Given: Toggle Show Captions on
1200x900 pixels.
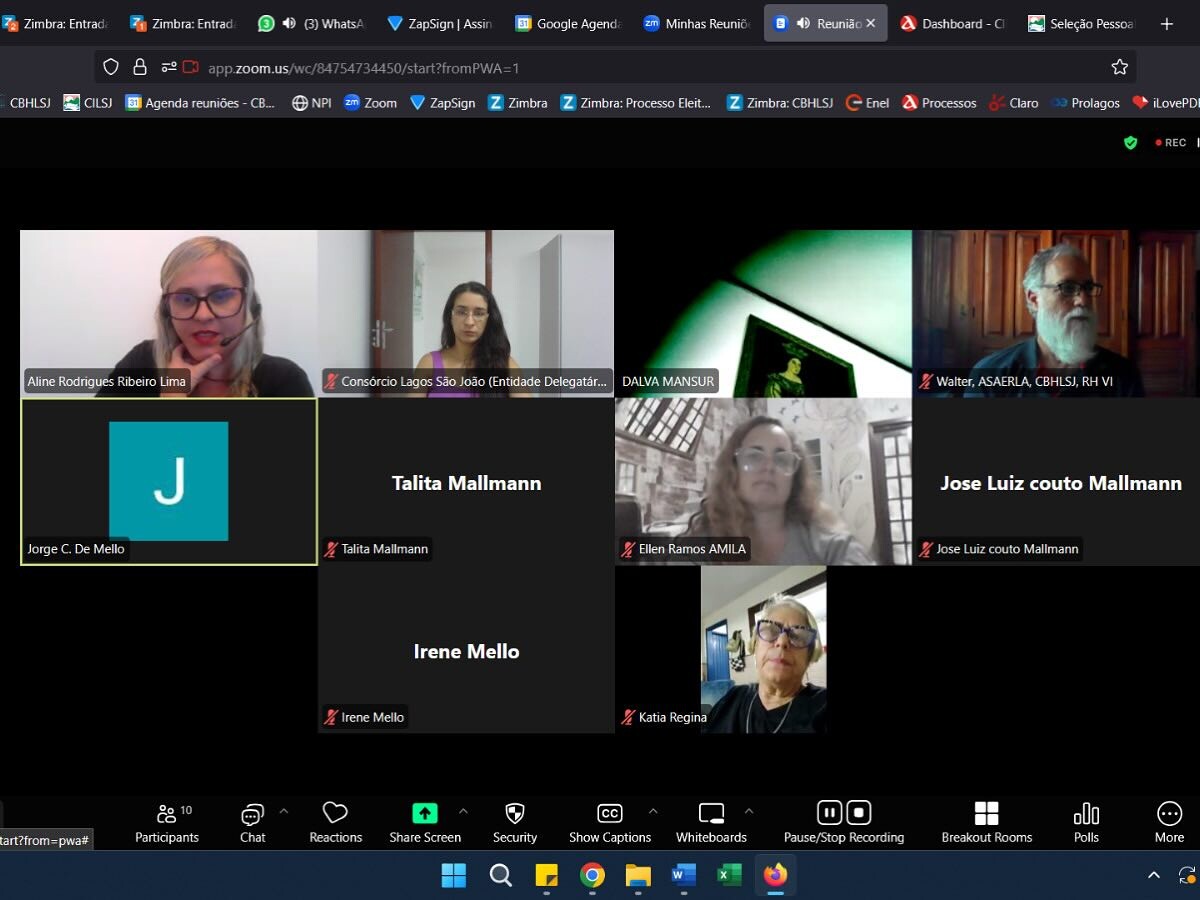Looking at the screenshot, I should click(609, 823).
